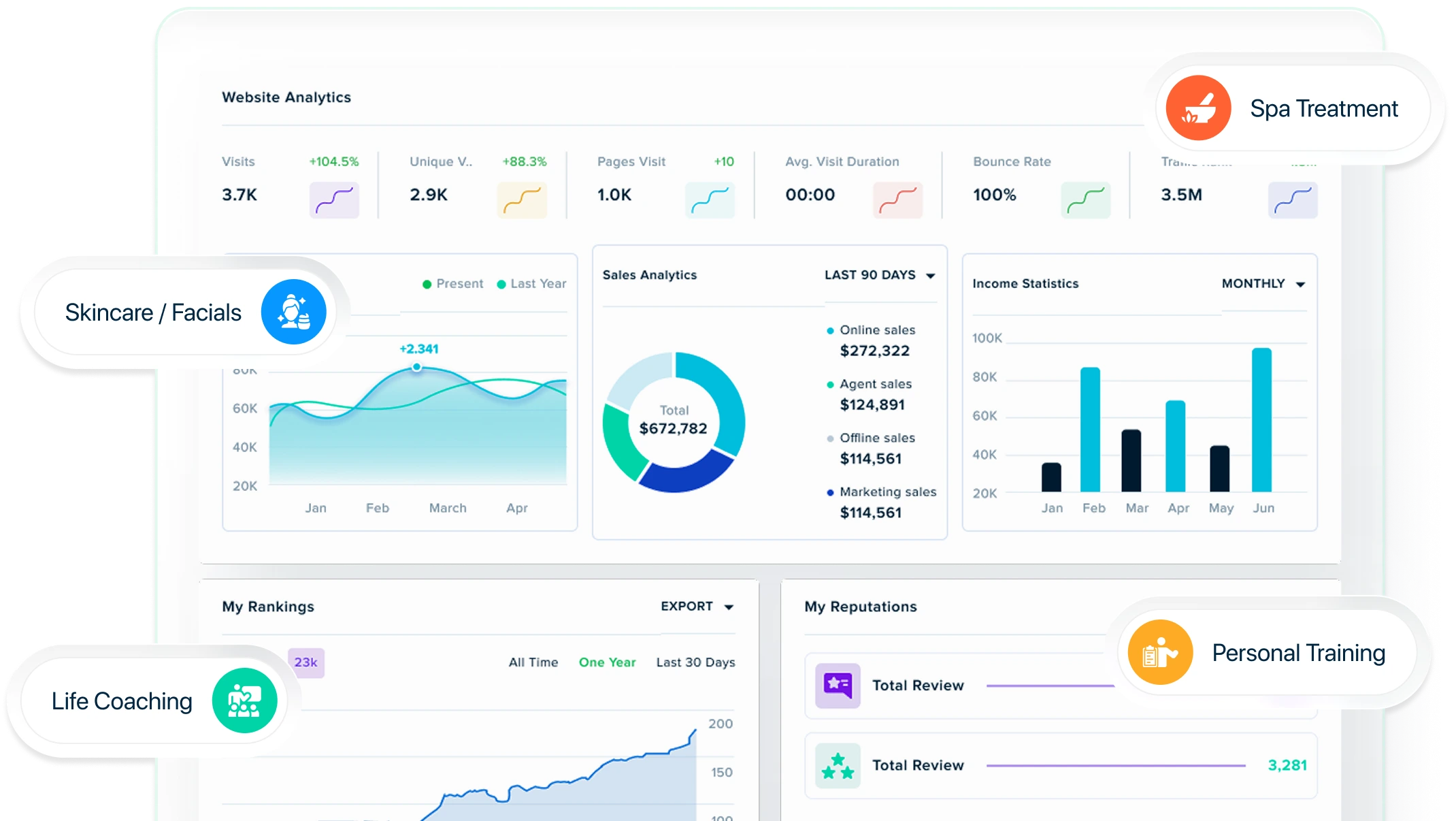Viewport: 1456px width, 821px height.
Task: Click the +2.341 data point marker
Action: [x=416, y=367]
